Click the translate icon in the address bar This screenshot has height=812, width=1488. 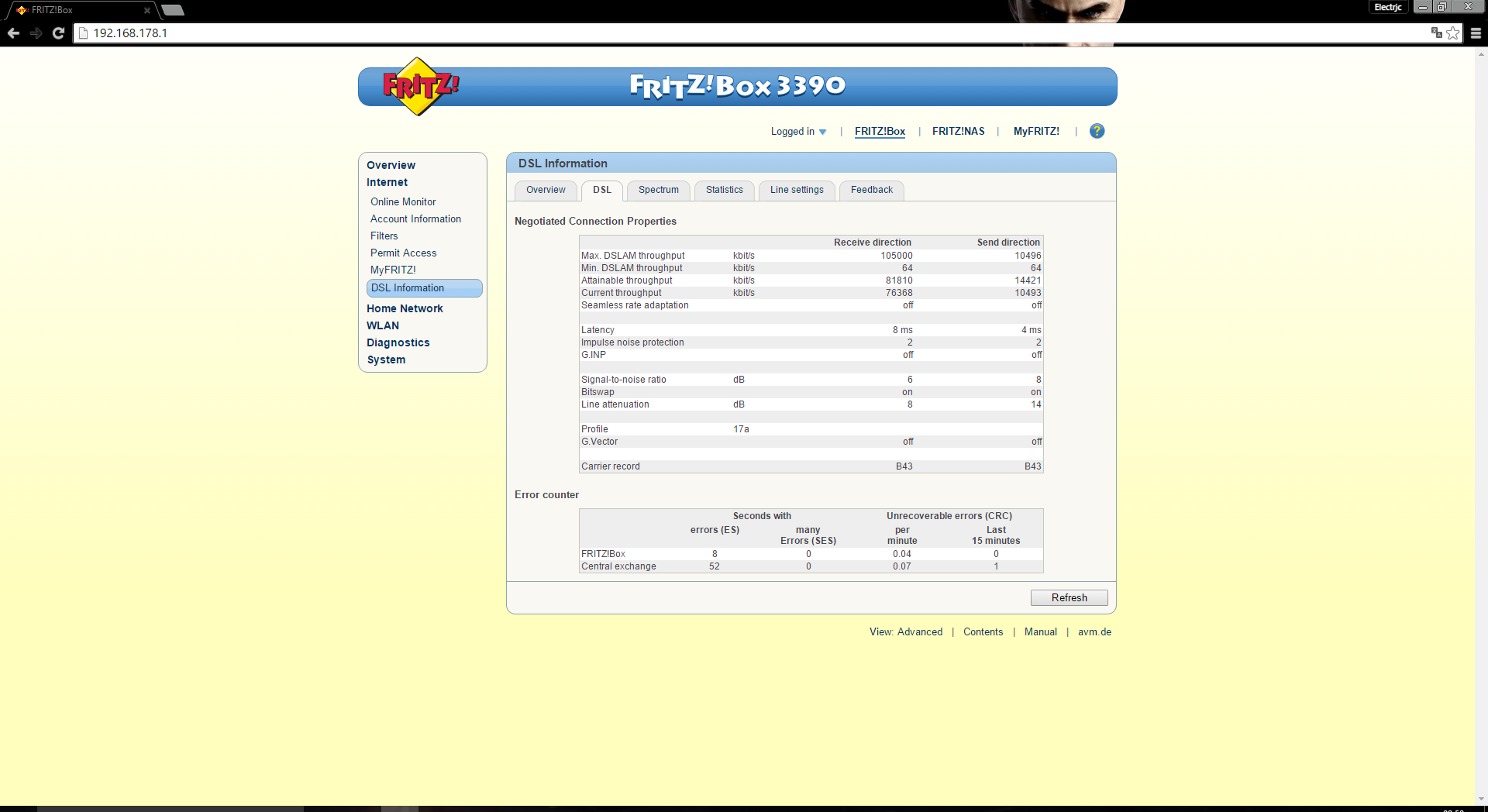1437,33
